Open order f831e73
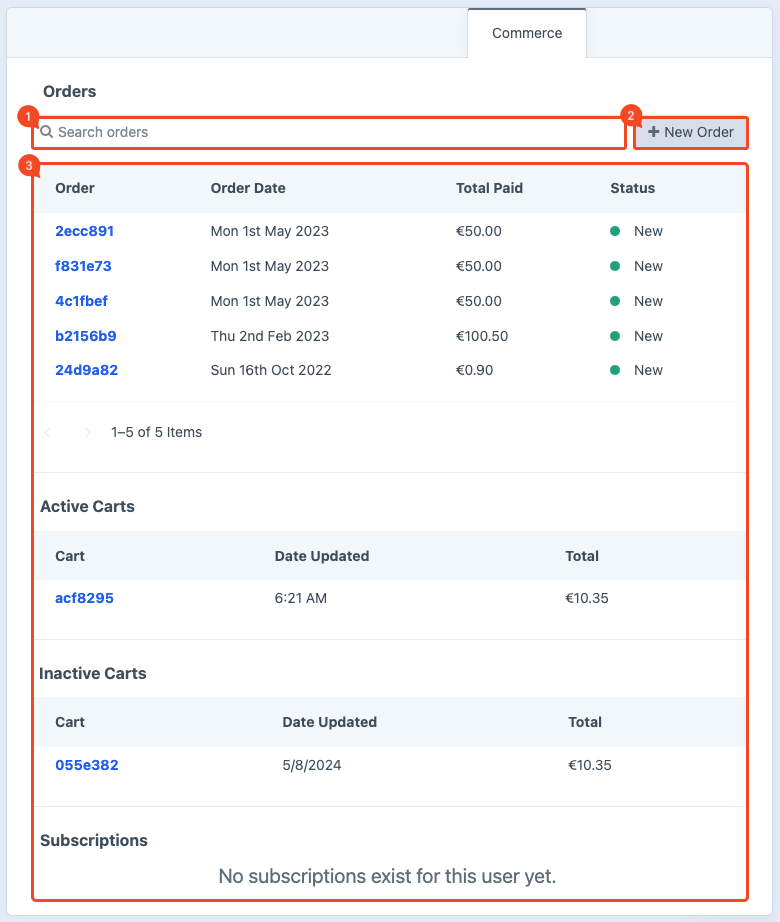Image resolution: width=780 pixels, height=922 pixels. [83, 266]
